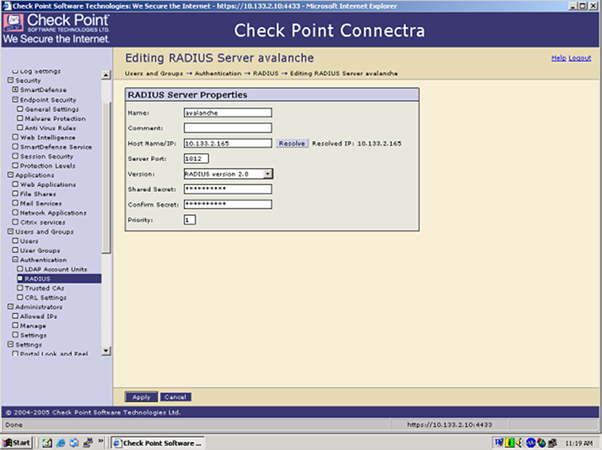The width and height of the screenshot is (602, 450).
Task: Open the Help link
Action: pos(558,58)
